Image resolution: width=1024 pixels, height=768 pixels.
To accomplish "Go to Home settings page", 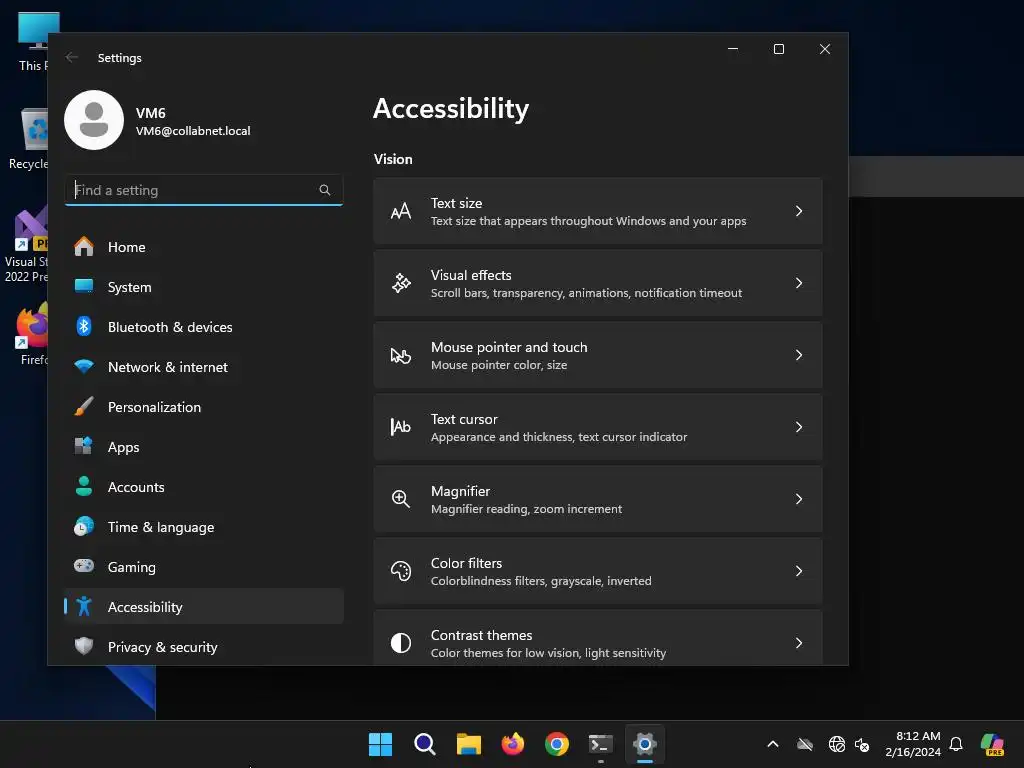I will 204,247.
